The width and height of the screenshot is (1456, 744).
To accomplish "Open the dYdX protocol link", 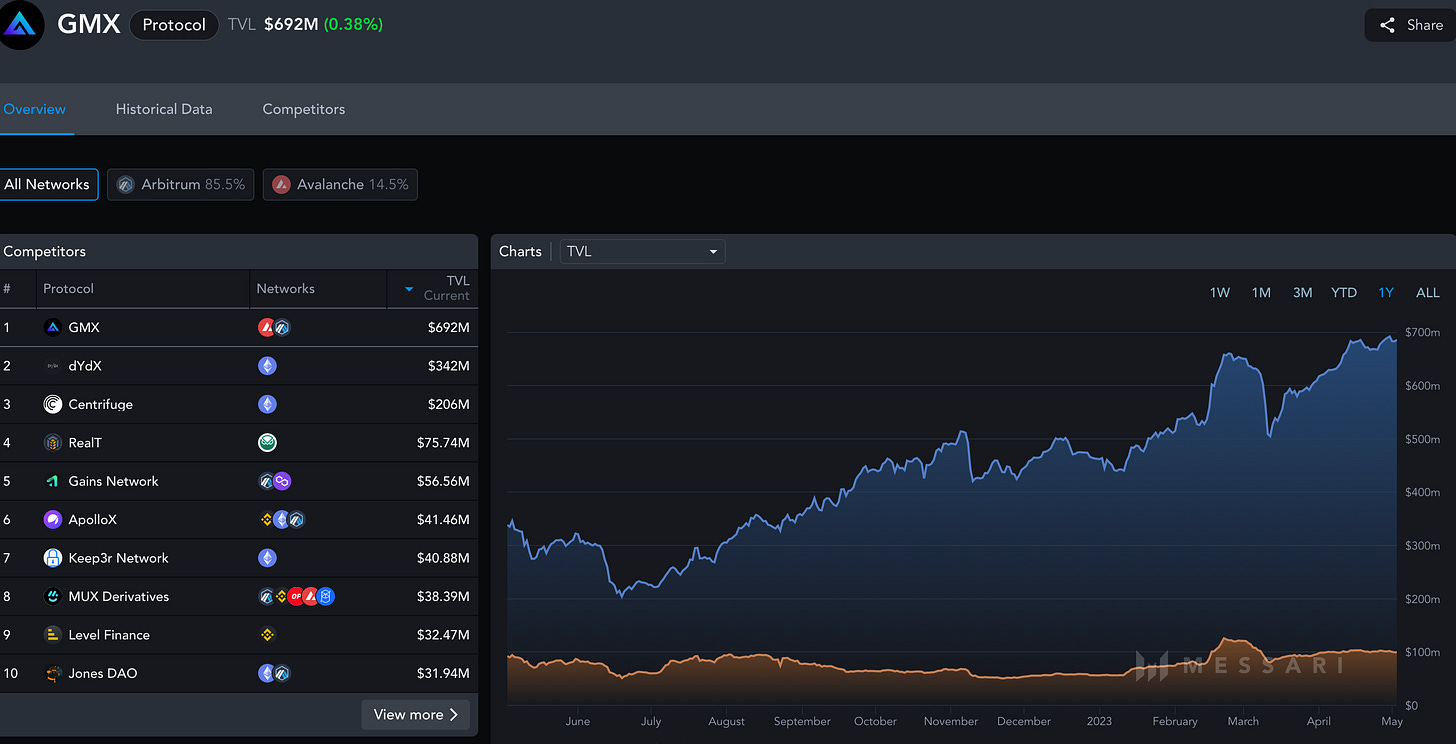I will click(x=85, y=366).
